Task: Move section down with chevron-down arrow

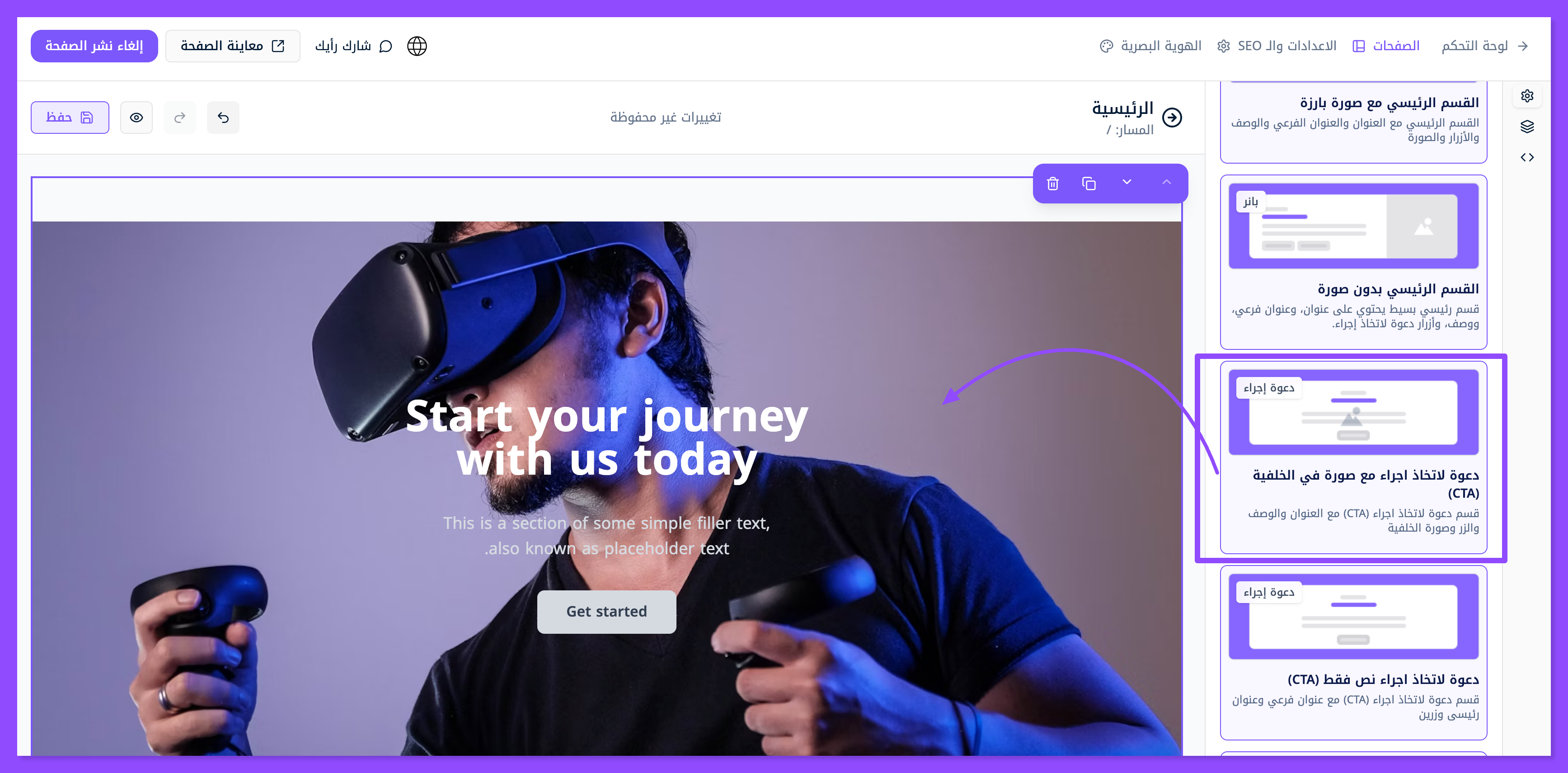Action: [1127, 182]
